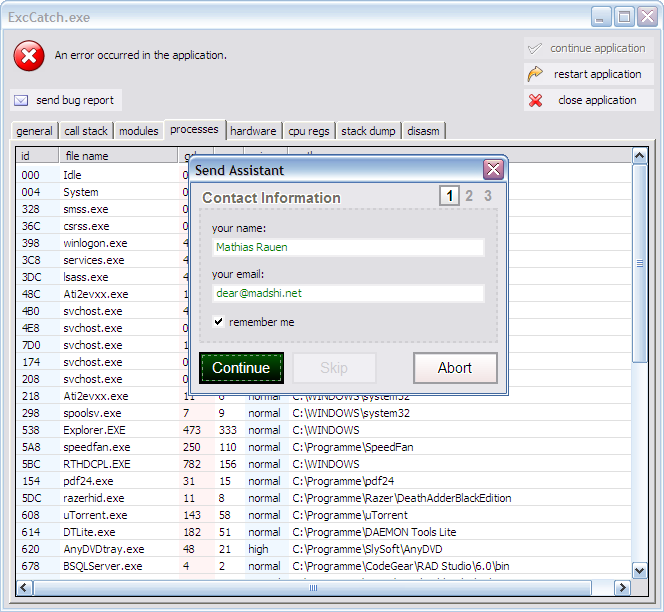Click the restart application arrow icon
The height and width of the screenshot is (612, 664).
point(536,74)
